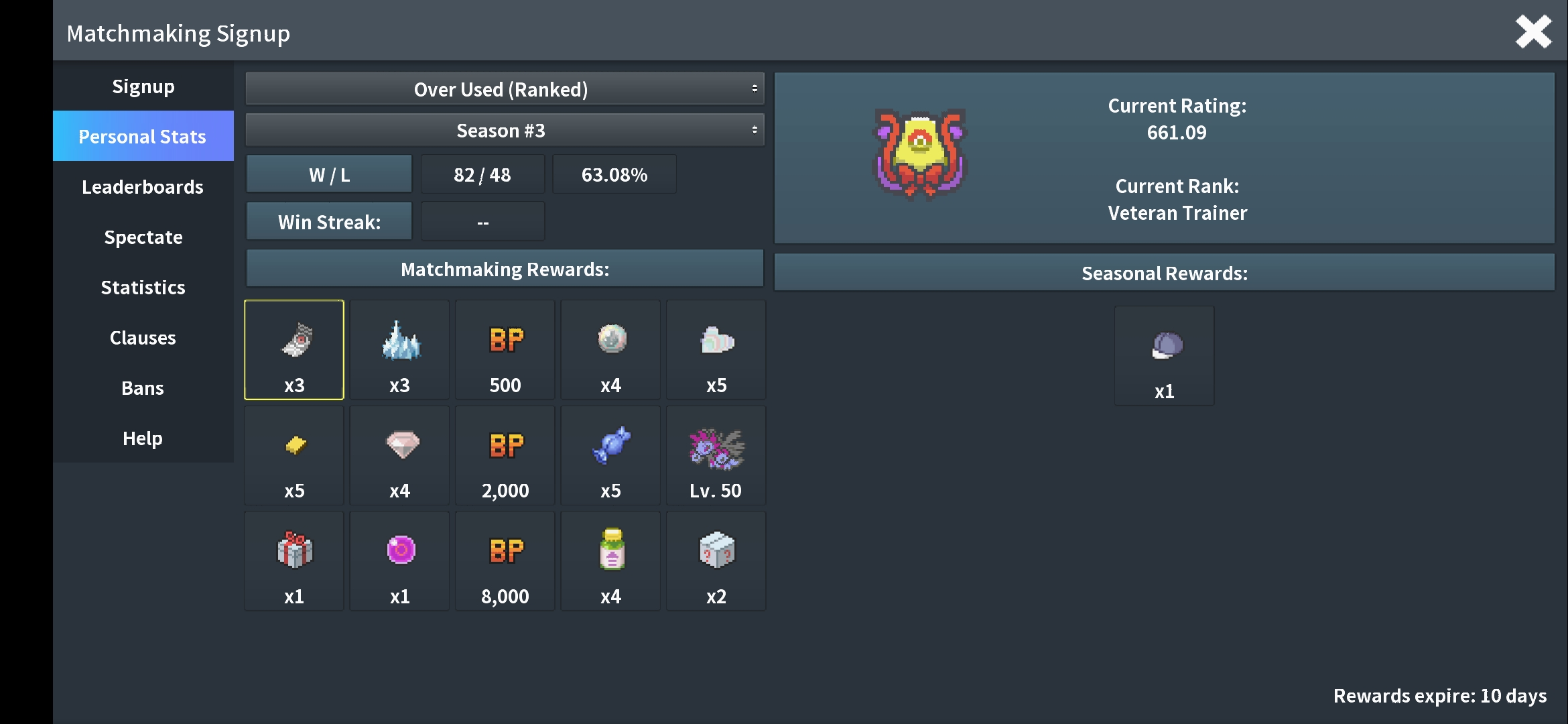Click the Bans navigation button
The height and width of the screenshot is (724, 1568).
(142, 387)
